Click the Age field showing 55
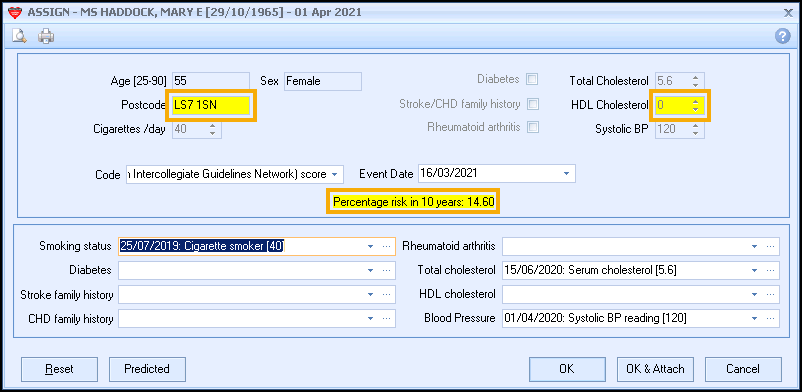 (x=211, y=81)
